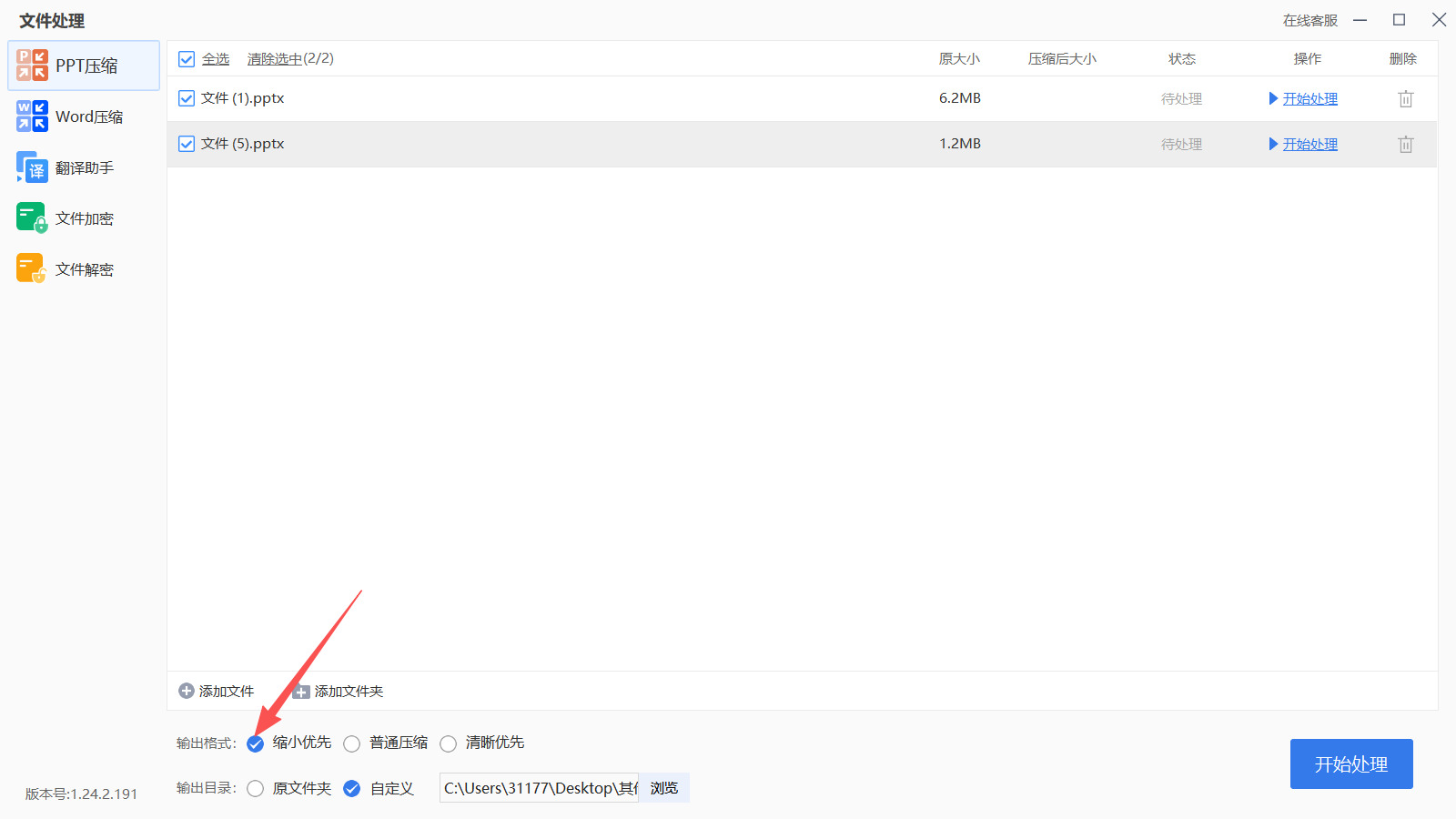The width and height of the screenshot is (1456, 819).
Task: Maximize the 文件处理 window
Action: point(1400,20)
